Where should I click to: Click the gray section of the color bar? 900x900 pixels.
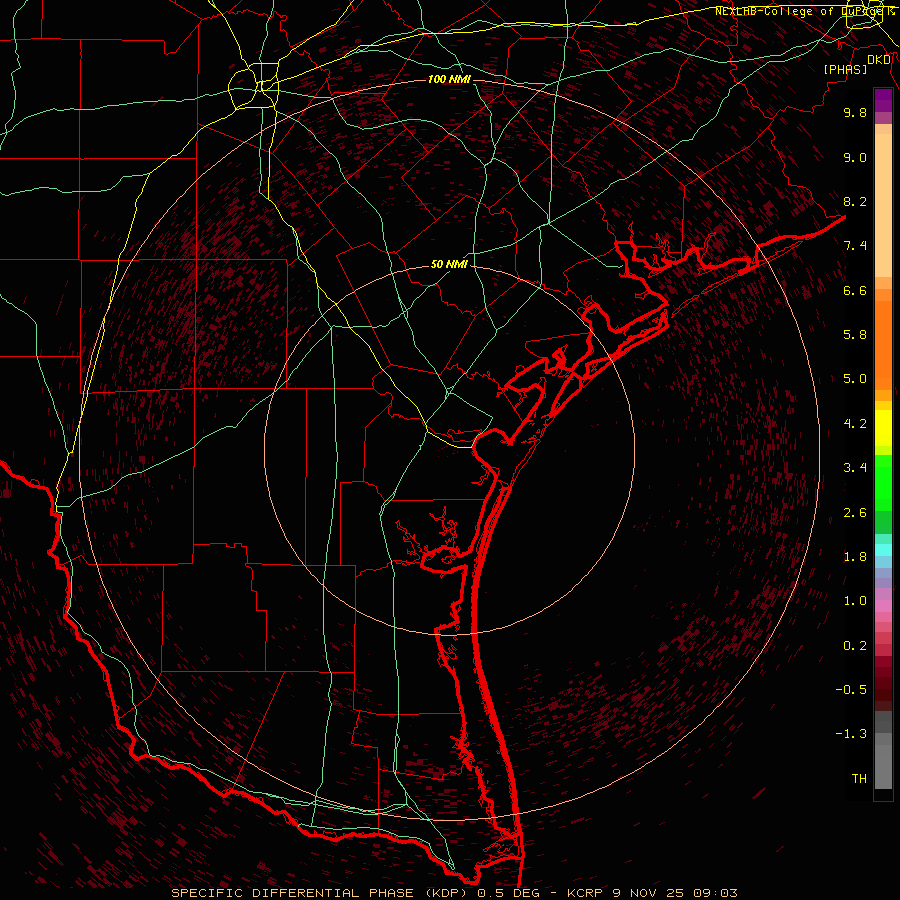tap(883, 749)
